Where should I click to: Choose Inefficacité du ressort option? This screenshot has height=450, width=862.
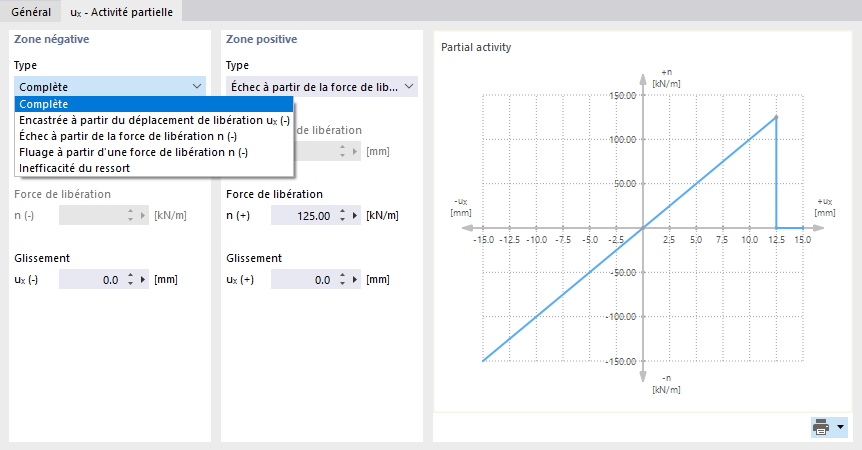pos(154,168)
